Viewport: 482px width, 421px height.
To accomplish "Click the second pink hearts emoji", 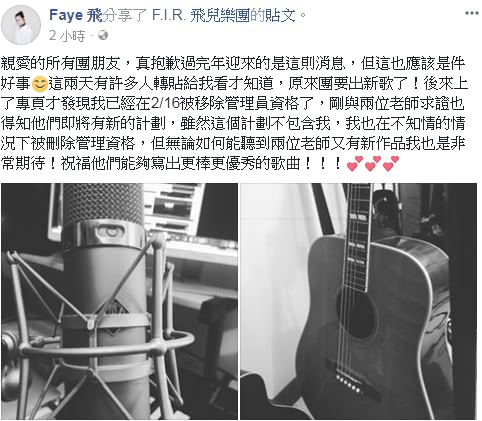I will click(373, 163).
